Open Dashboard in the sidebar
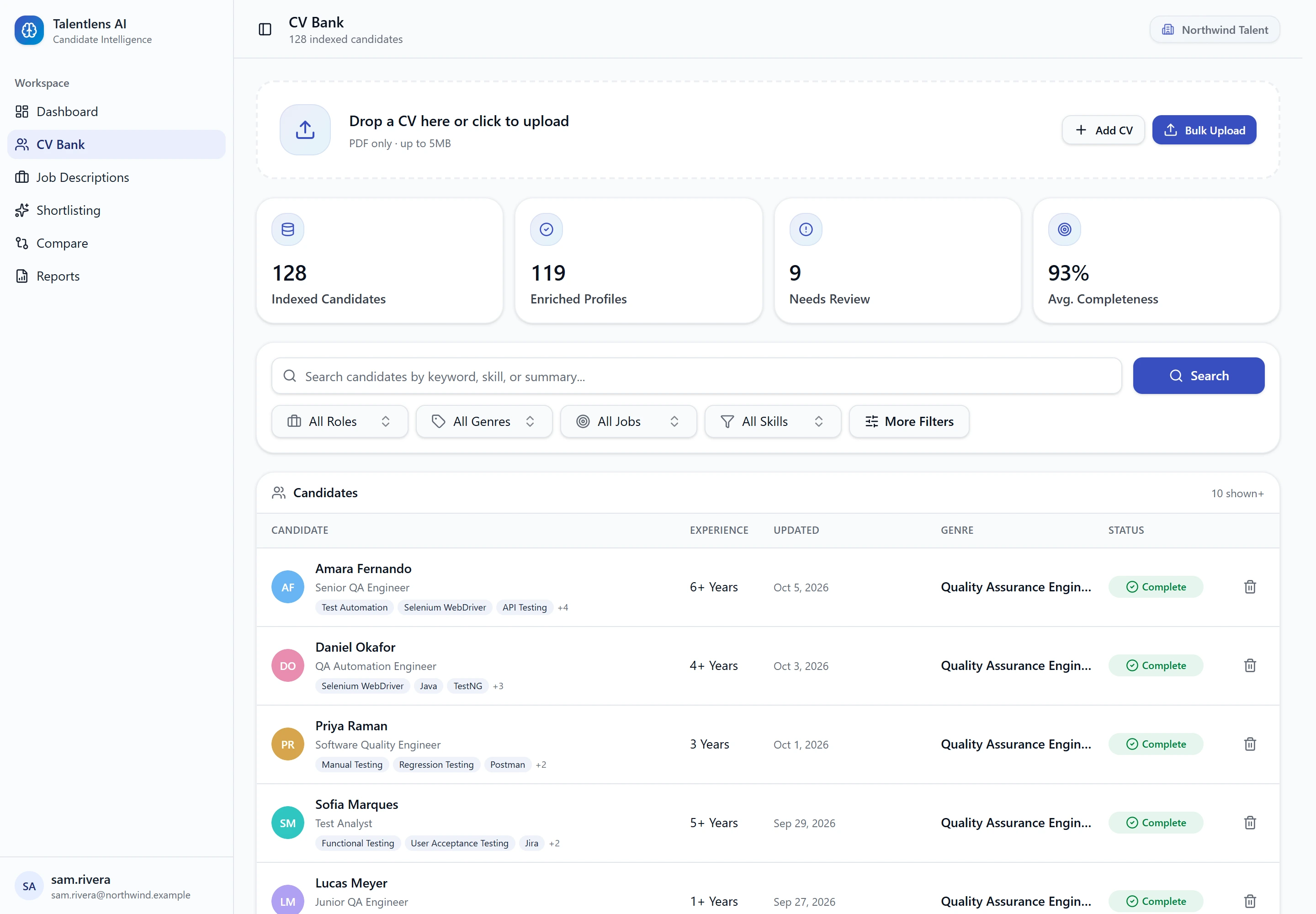Viewport: 1316px width, 914px height. (116, 112)
